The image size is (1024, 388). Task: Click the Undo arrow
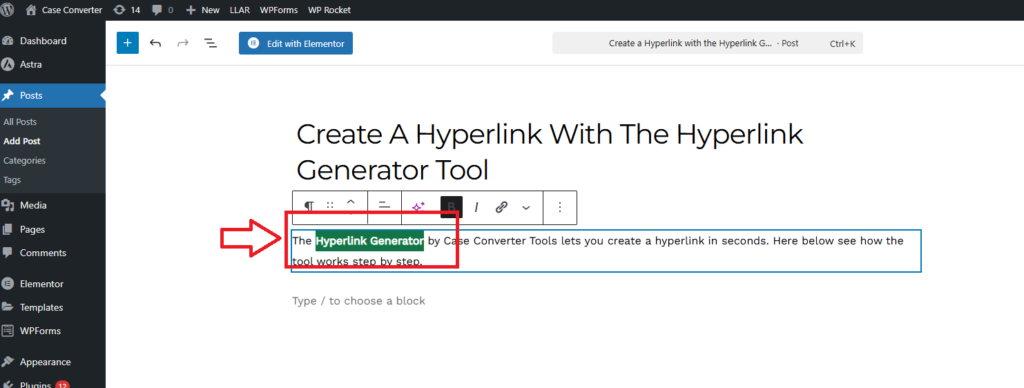coord(155,43)
